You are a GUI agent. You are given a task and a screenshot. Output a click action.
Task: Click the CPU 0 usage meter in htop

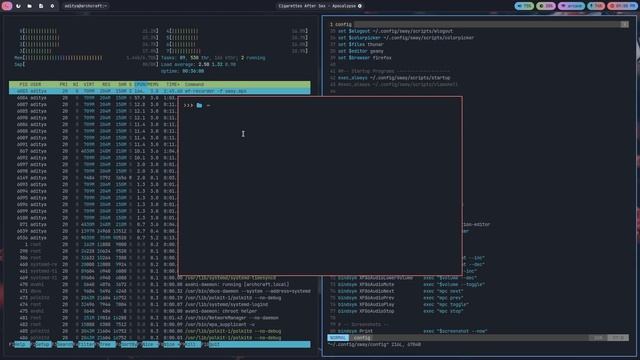[x=89, y=31]
